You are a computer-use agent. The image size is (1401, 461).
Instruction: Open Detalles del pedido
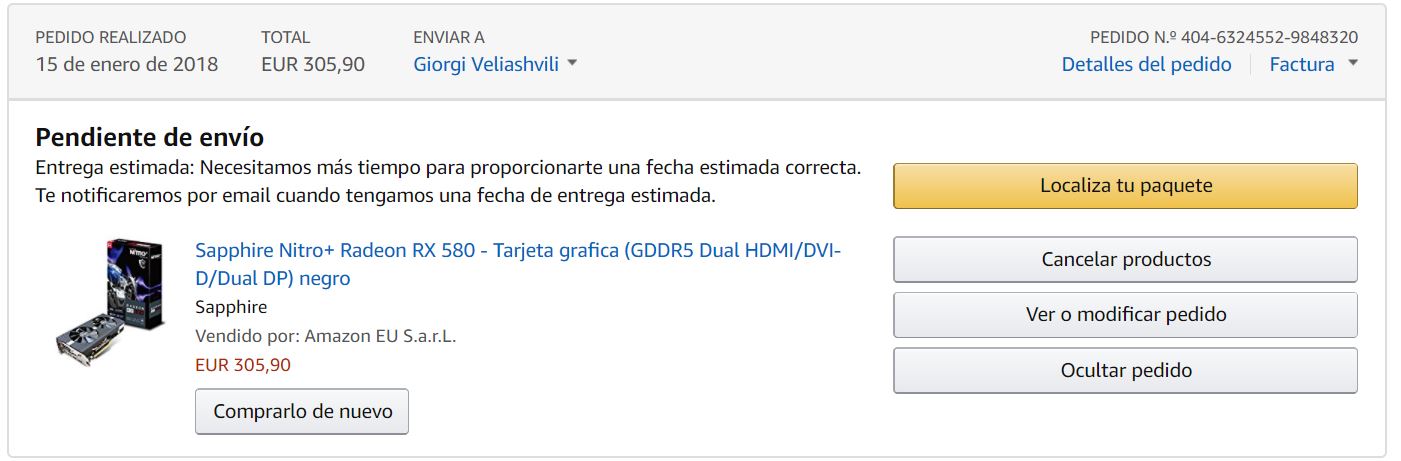1146,65
